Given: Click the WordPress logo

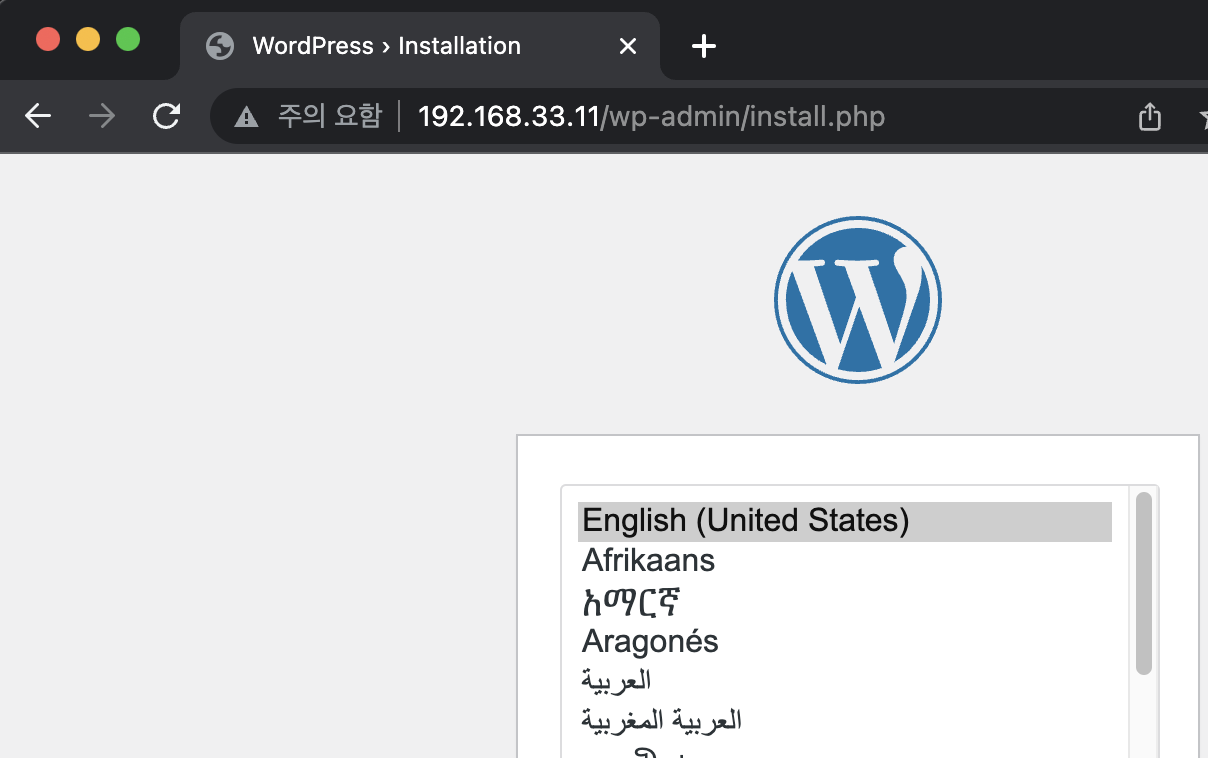Looking at the screenshot, I should [858, 300].
